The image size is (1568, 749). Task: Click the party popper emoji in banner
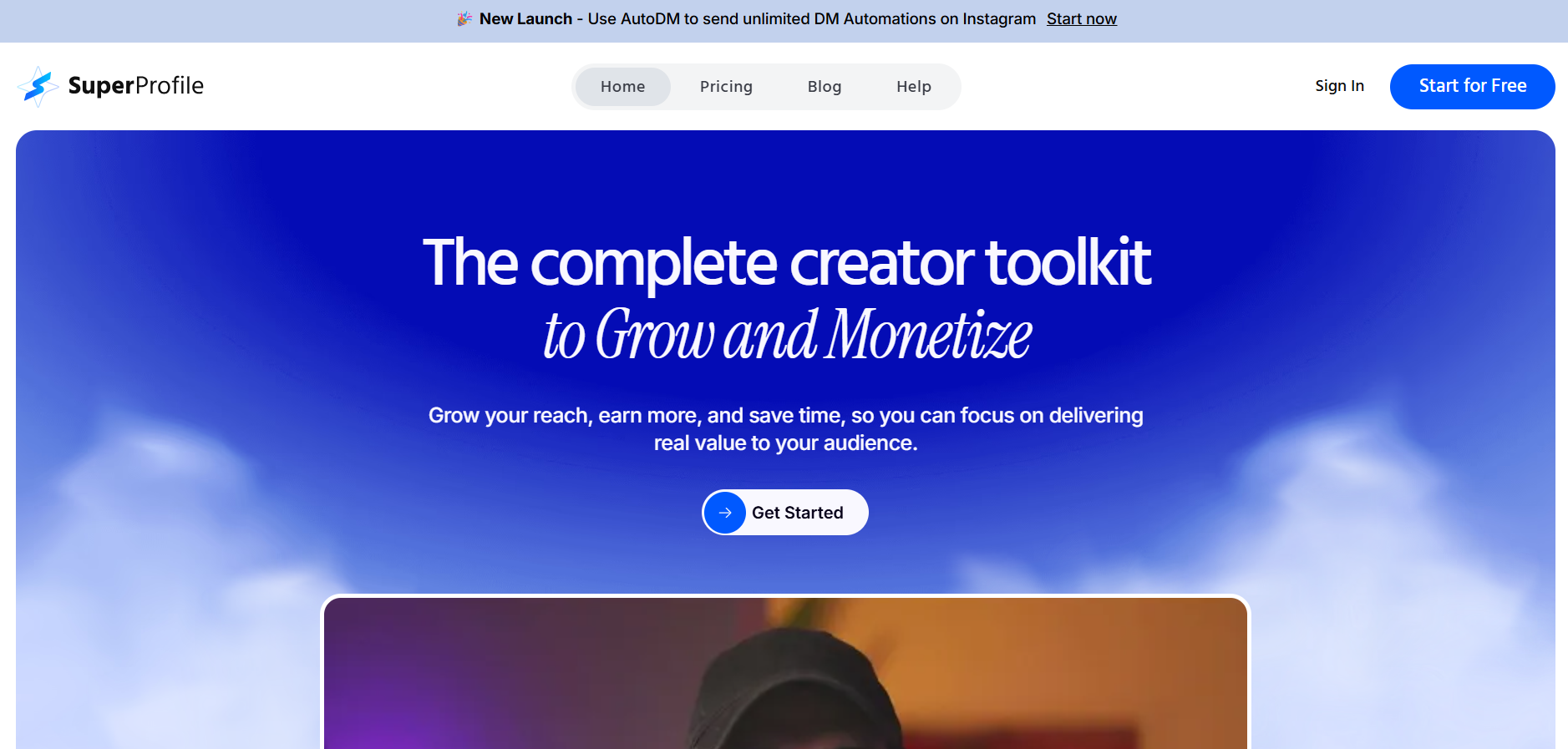click(464, 18)
